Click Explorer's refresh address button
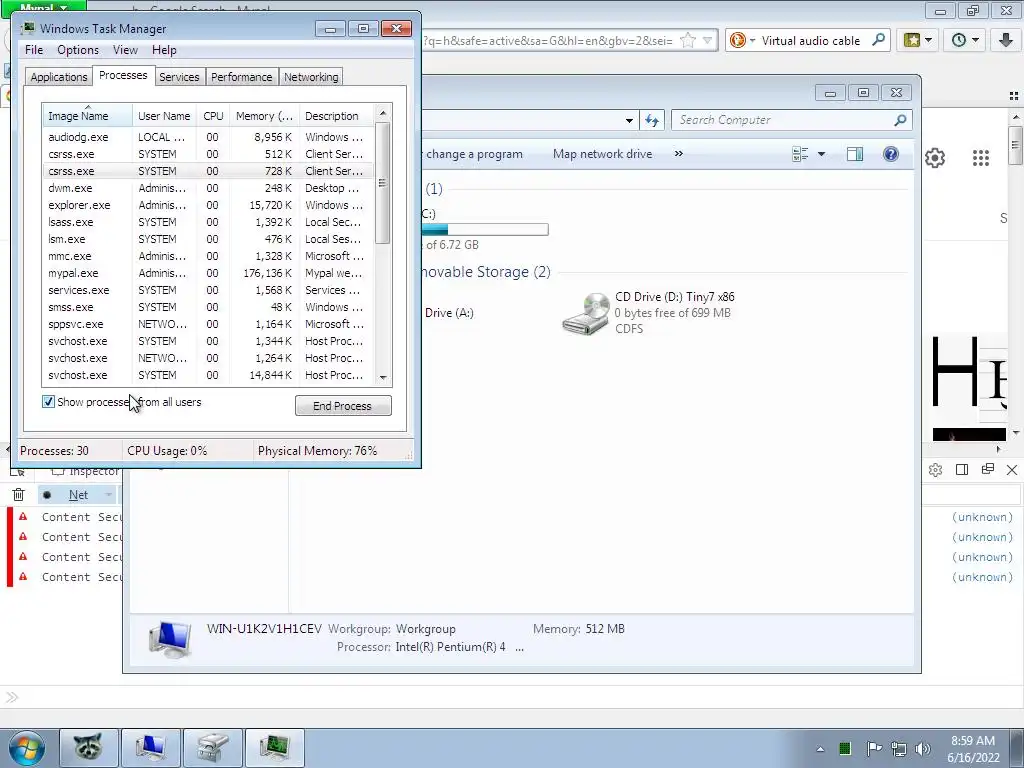1024x768 pixels. 652,120
